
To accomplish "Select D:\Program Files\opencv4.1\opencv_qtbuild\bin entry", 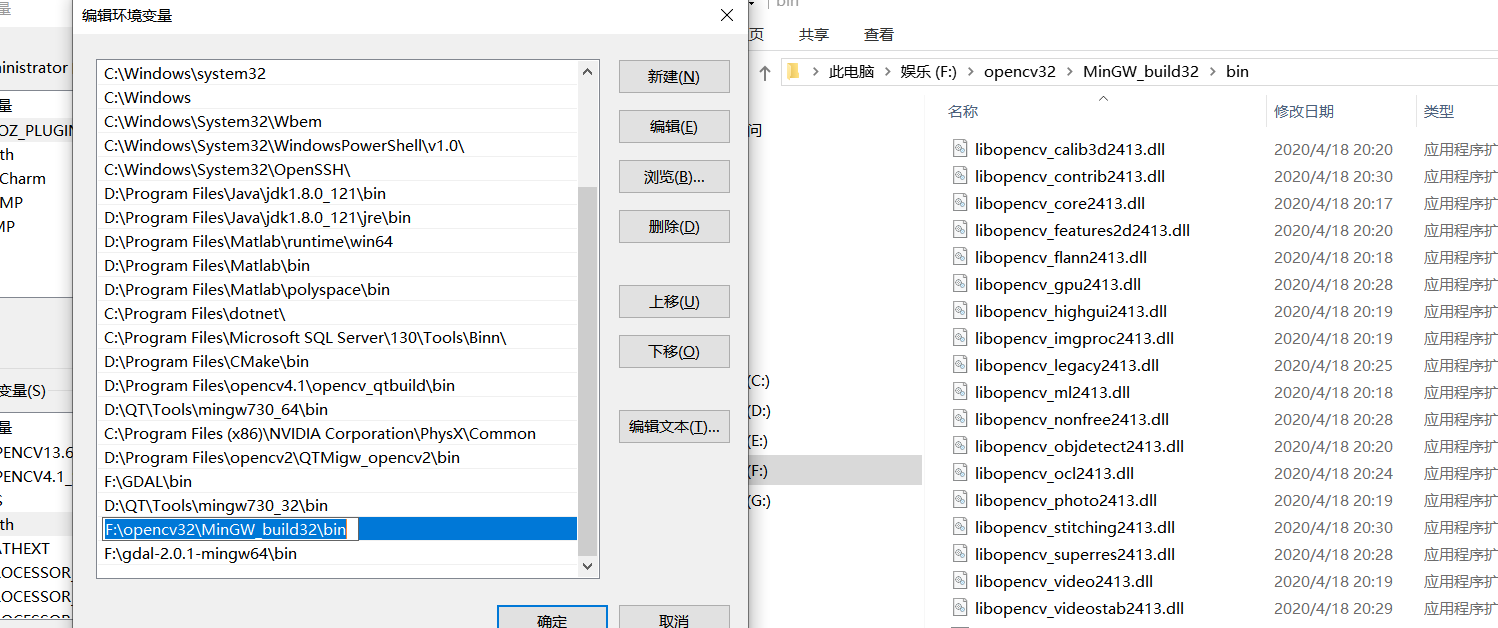I will pos(339,386).
